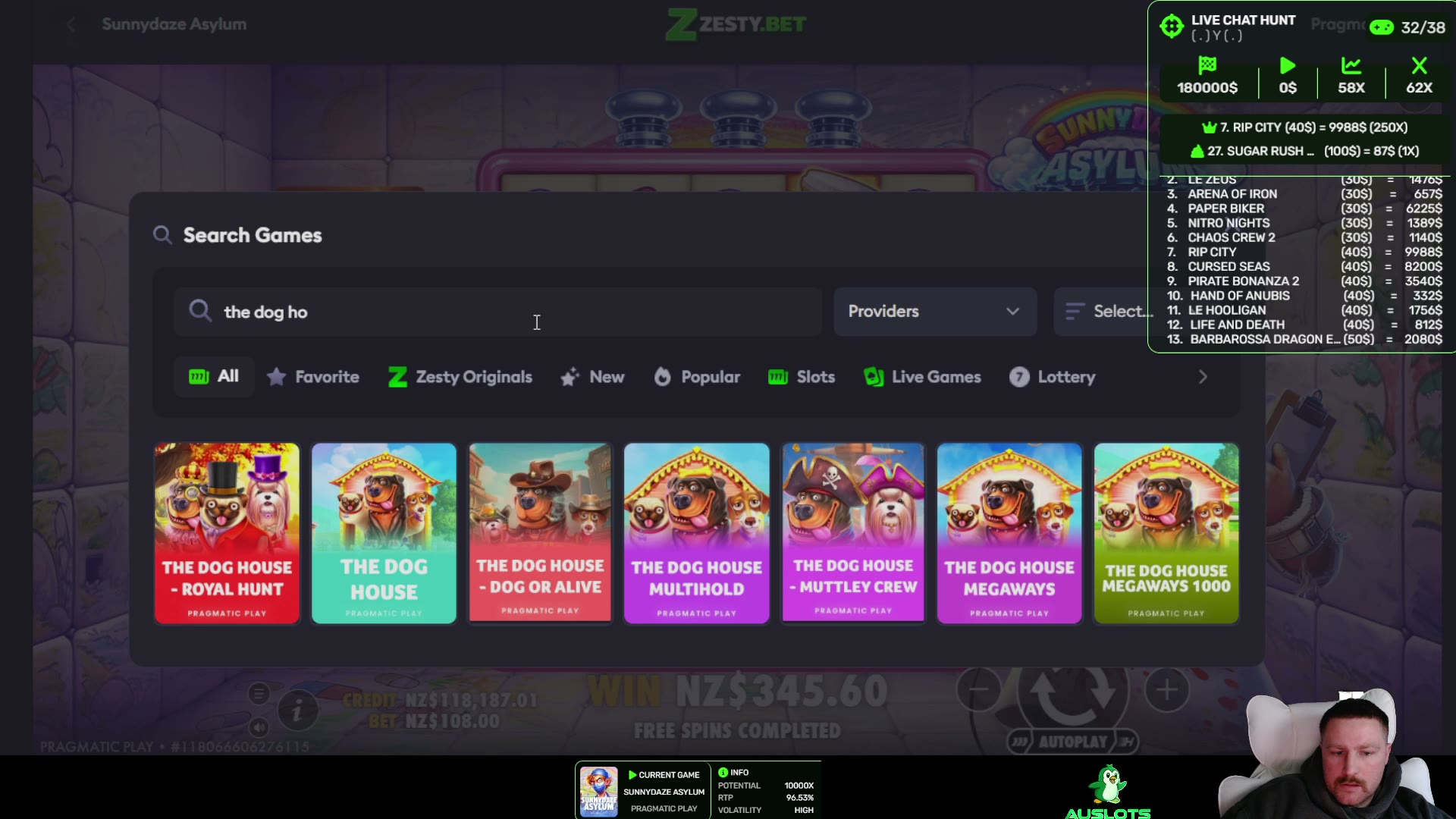Click the search field containing 'the dog ho'
The height and width of the screenshot is (819, 1456).
tap(497, 312)
